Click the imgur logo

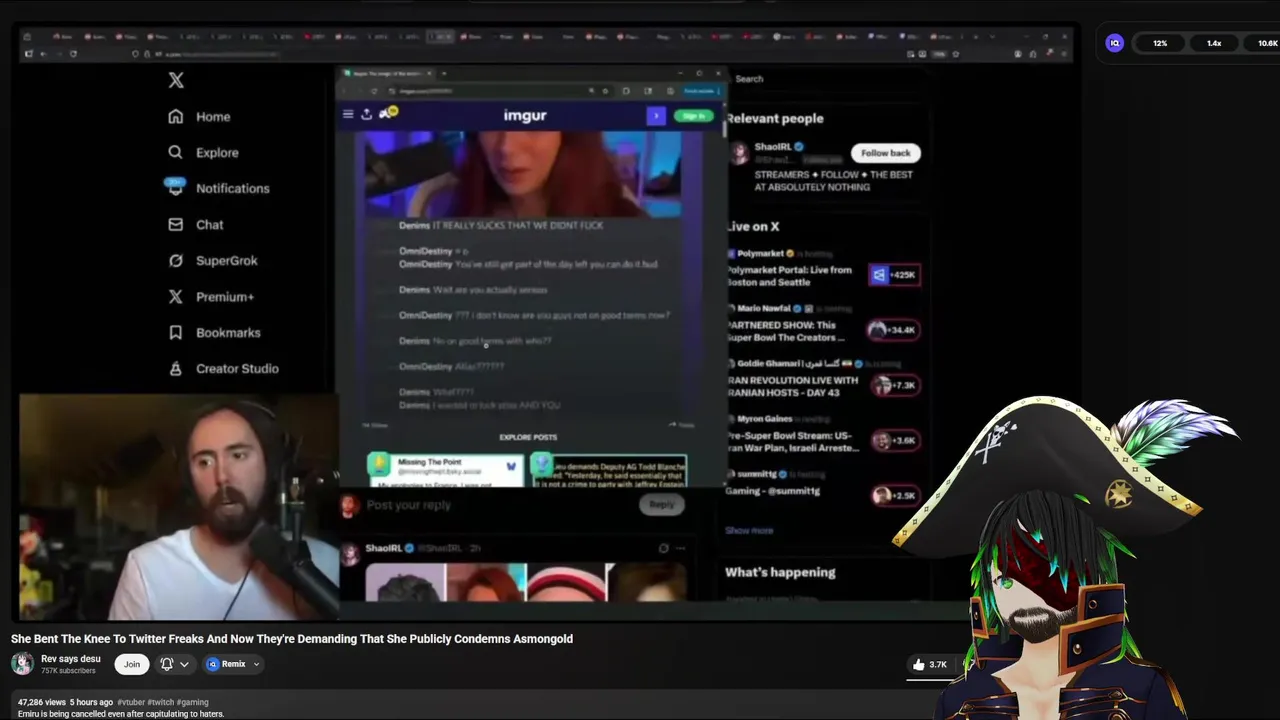tap(525, 116)
